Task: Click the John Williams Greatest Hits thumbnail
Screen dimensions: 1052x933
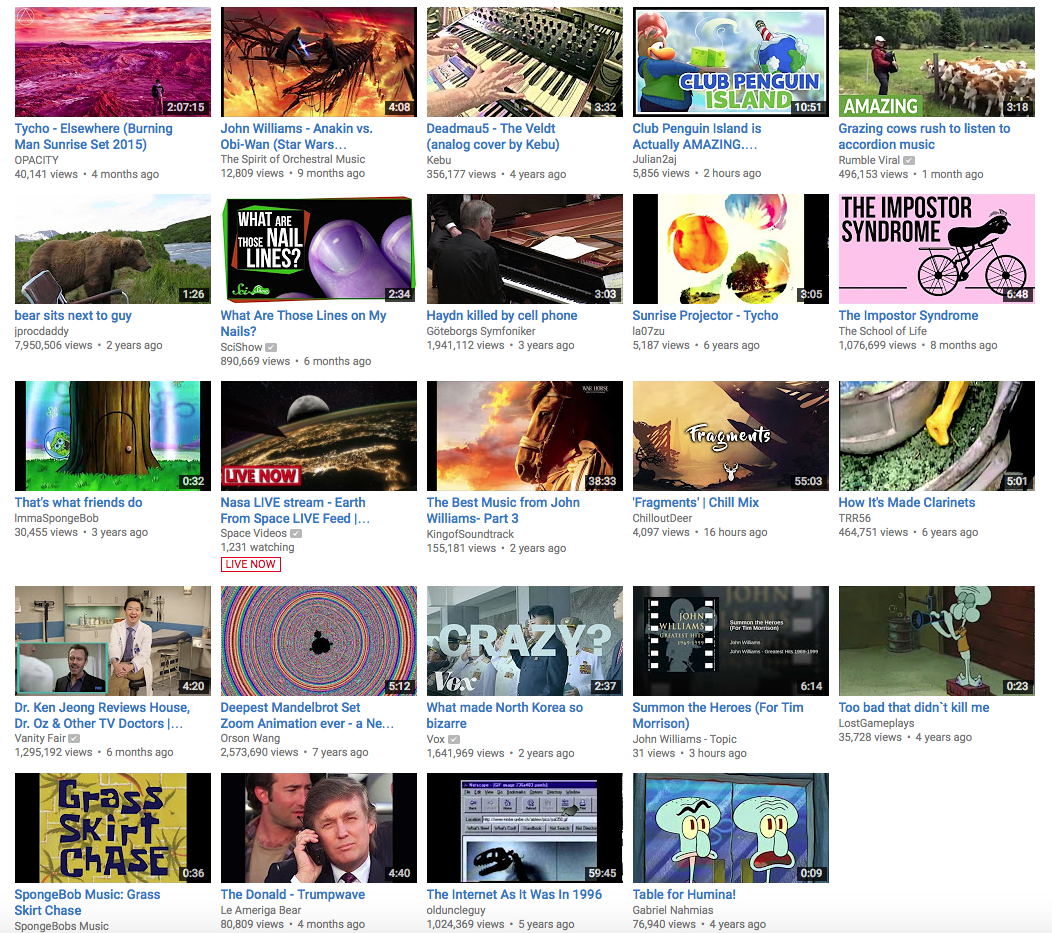Action: point(731,641)
